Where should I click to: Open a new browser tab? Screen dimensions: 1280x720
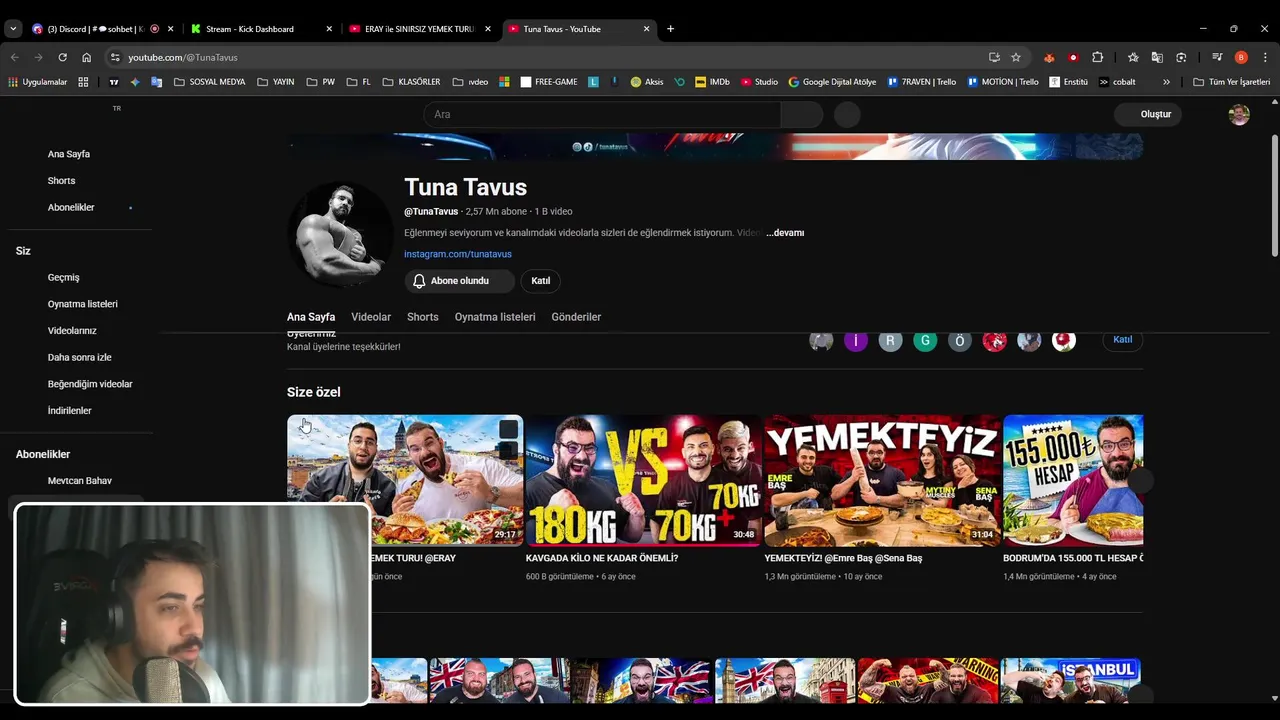pyautogui.click(x=670, y=29)
